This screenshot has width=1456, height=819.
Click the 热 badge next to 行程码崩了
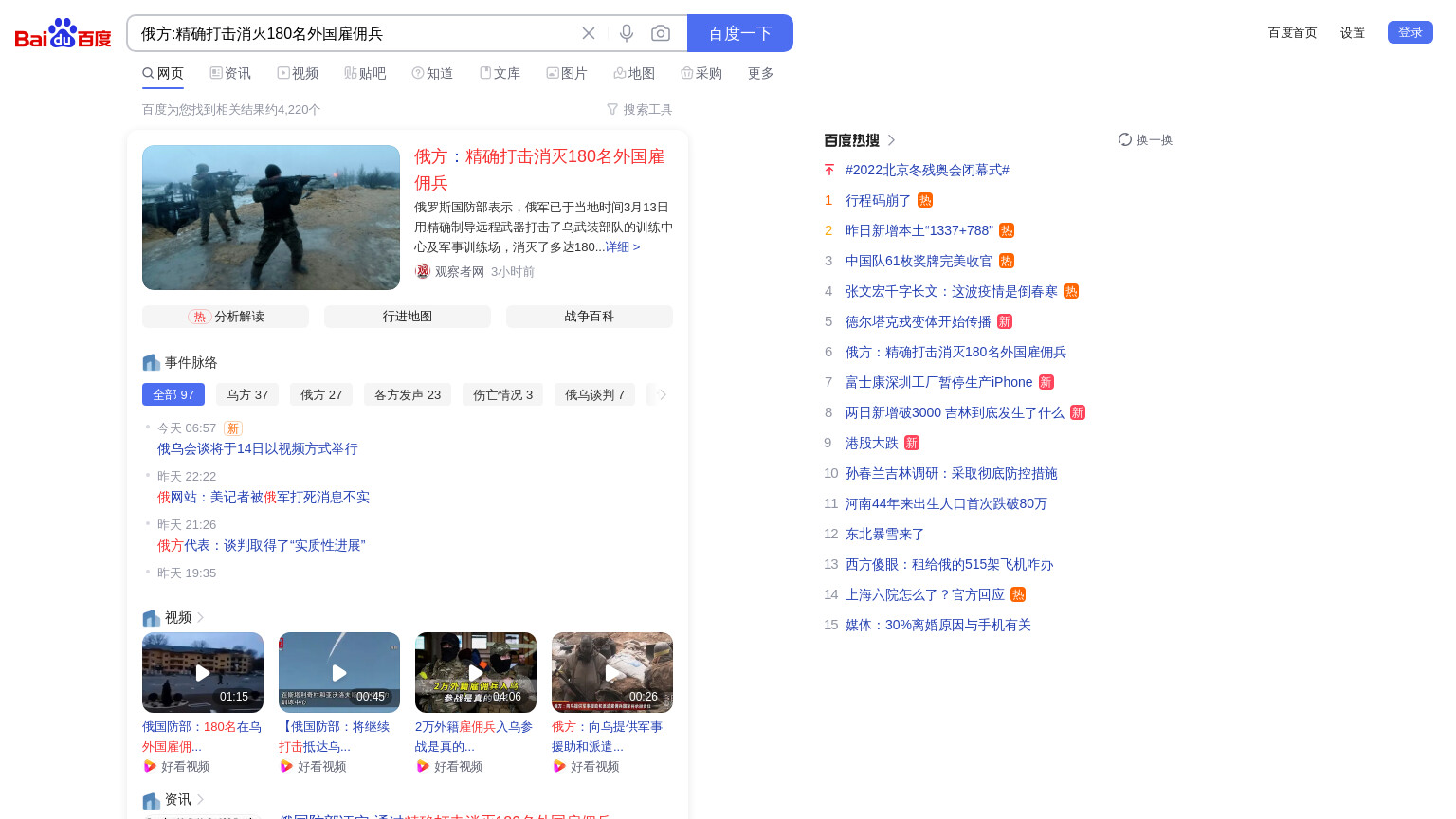(925, 200)
